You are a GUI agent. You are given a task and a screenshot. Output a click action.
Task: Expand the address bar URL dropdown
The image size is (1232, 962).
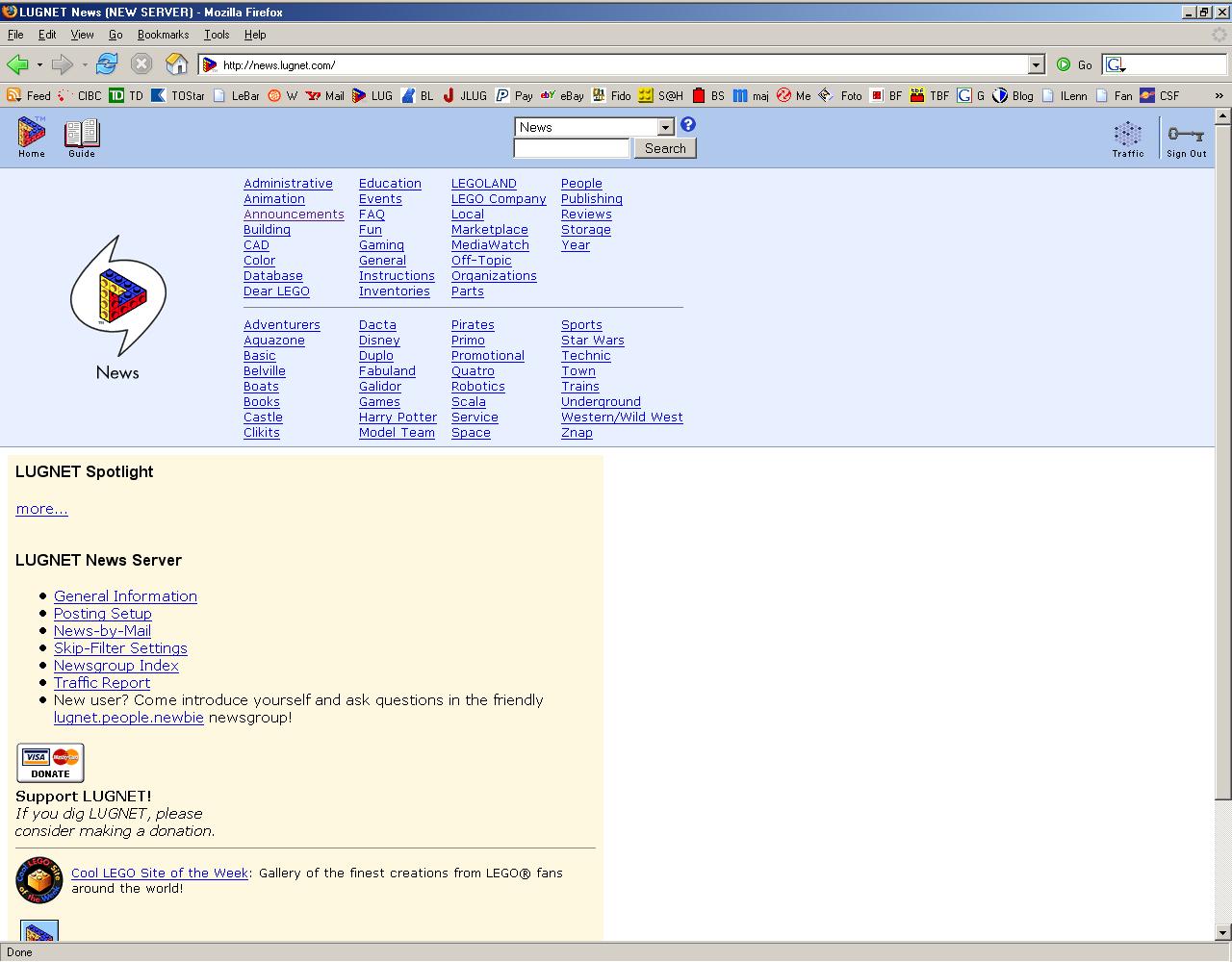click(x=1036, y=64)
